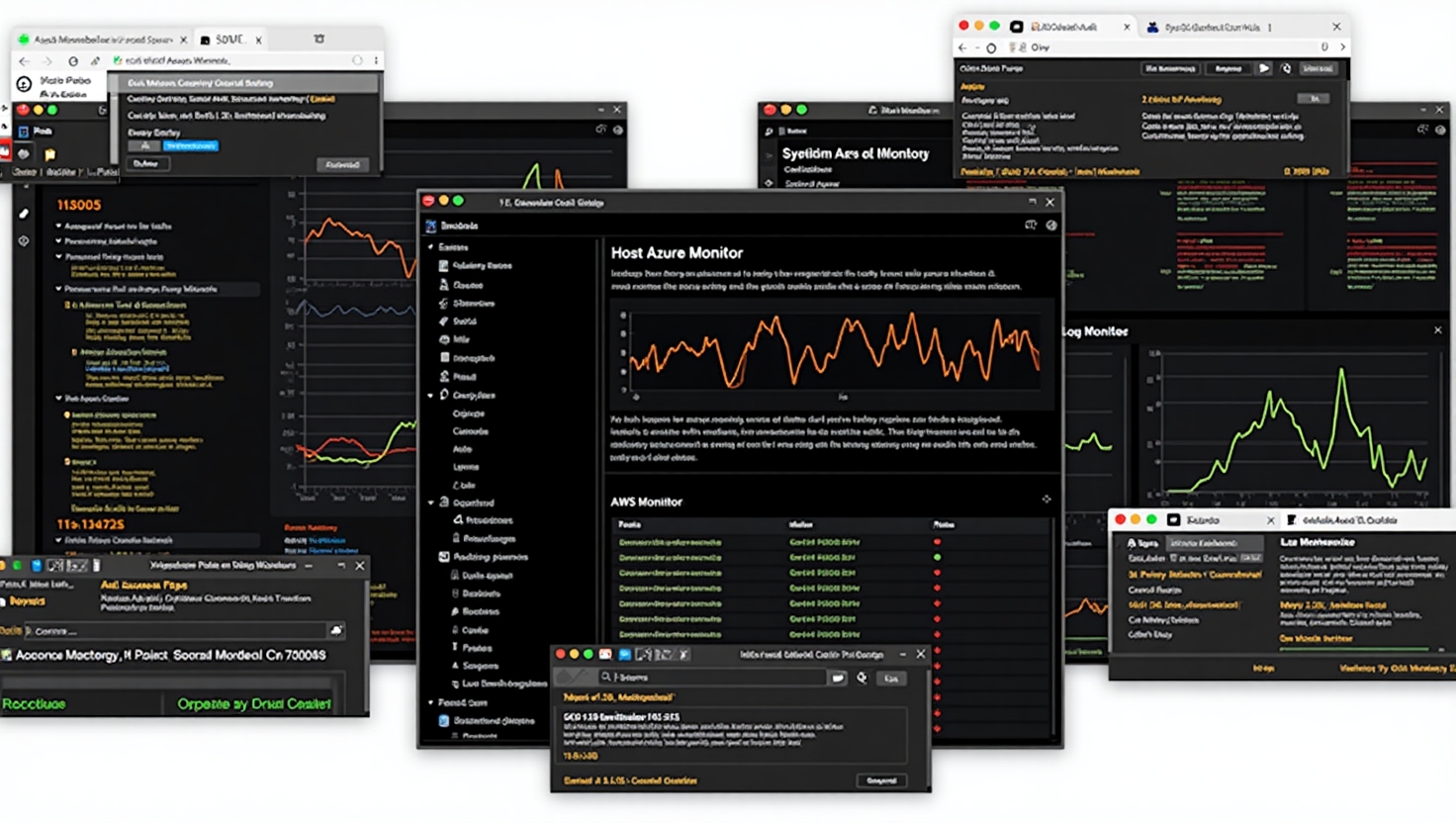The width and height of the screenshot is (1456, 823).
Task: Click the blue highlighted button in the dark popup dialog
Action: tap(190, 145)
